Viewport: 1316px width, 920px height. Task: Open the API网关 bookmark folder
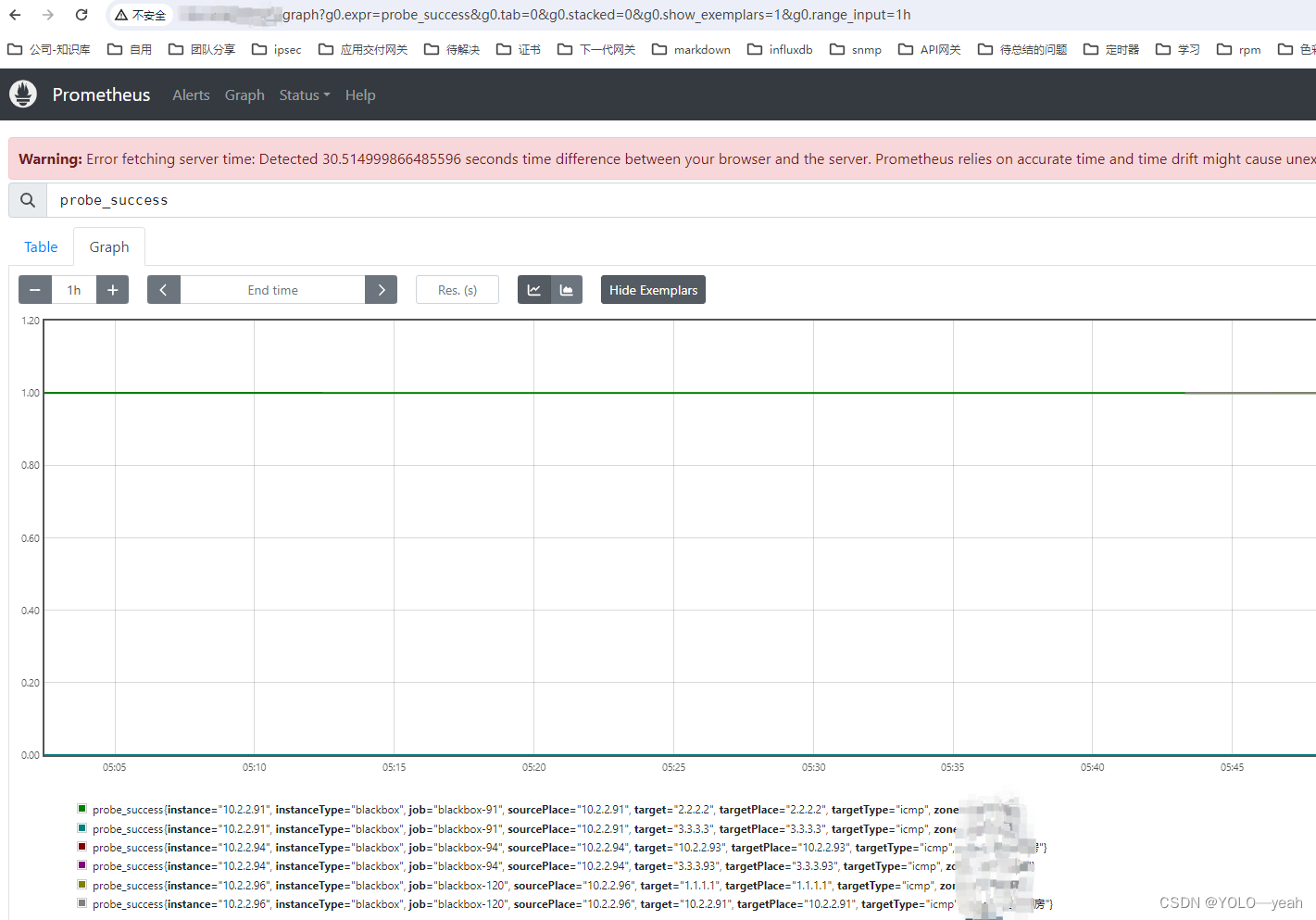tap(930, 49)
